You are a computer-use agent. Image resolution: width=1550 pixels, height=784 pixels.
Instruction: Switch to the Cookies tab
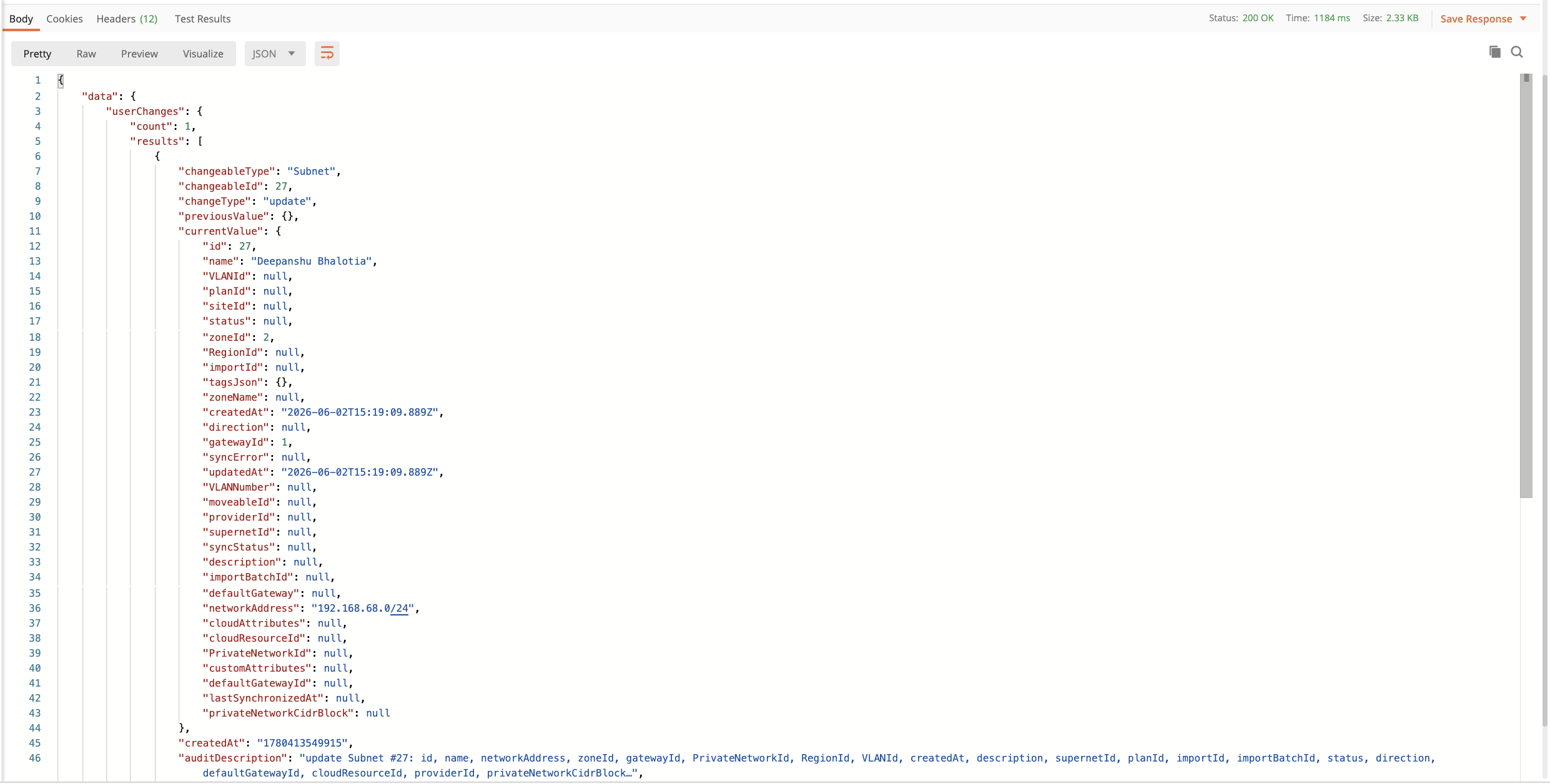click(x=64, y=19)
